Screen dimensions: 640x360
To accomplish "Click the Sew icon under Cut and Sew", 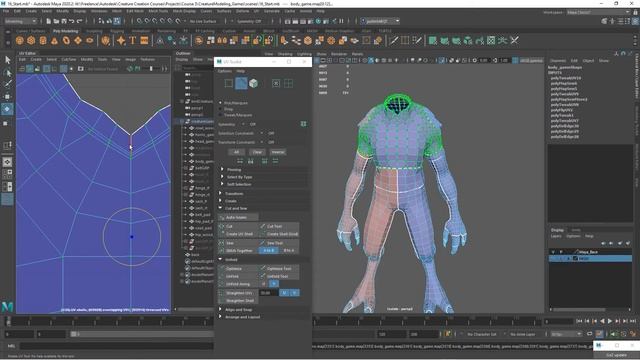I will [222, 243].
